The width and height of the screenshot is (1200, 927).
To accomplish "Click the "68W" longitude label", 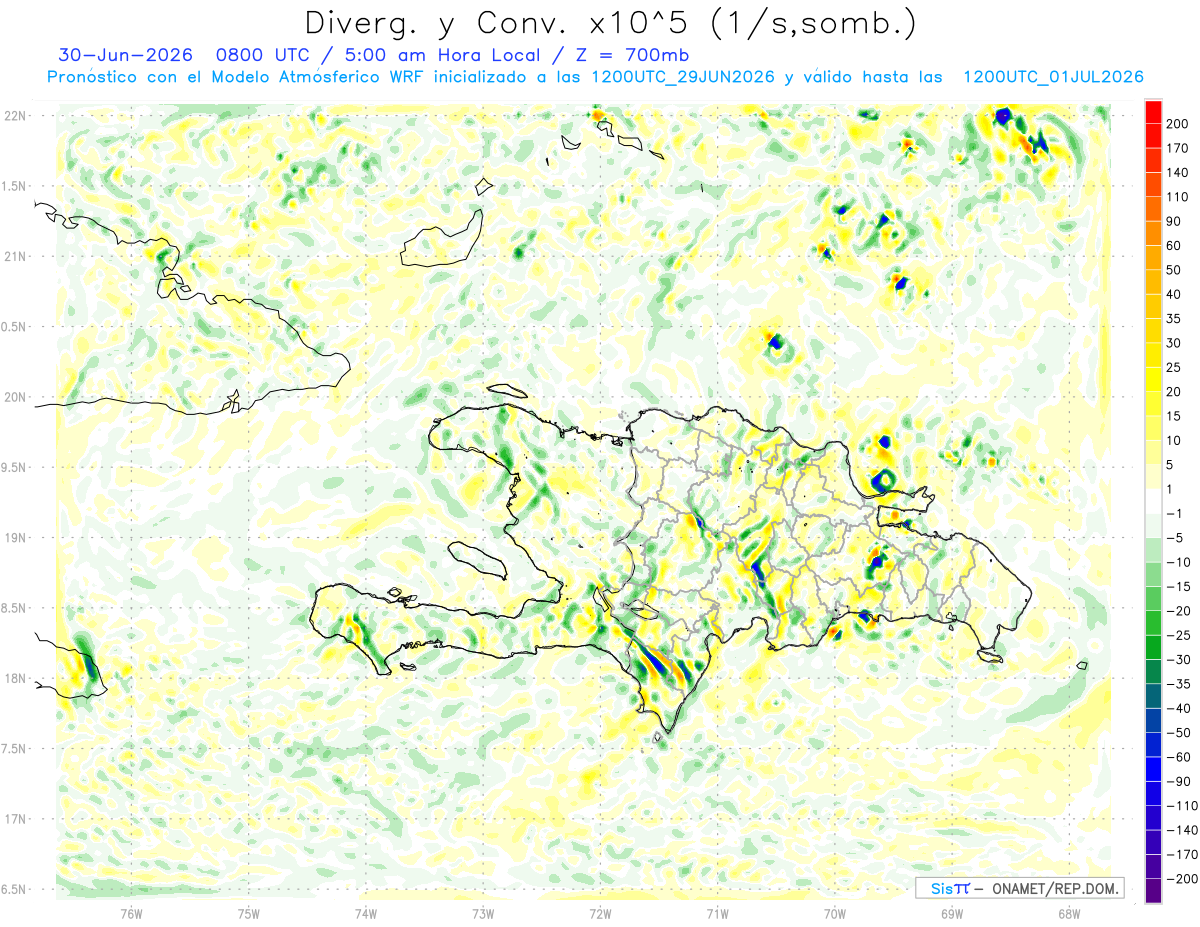I will (1069, 914).
